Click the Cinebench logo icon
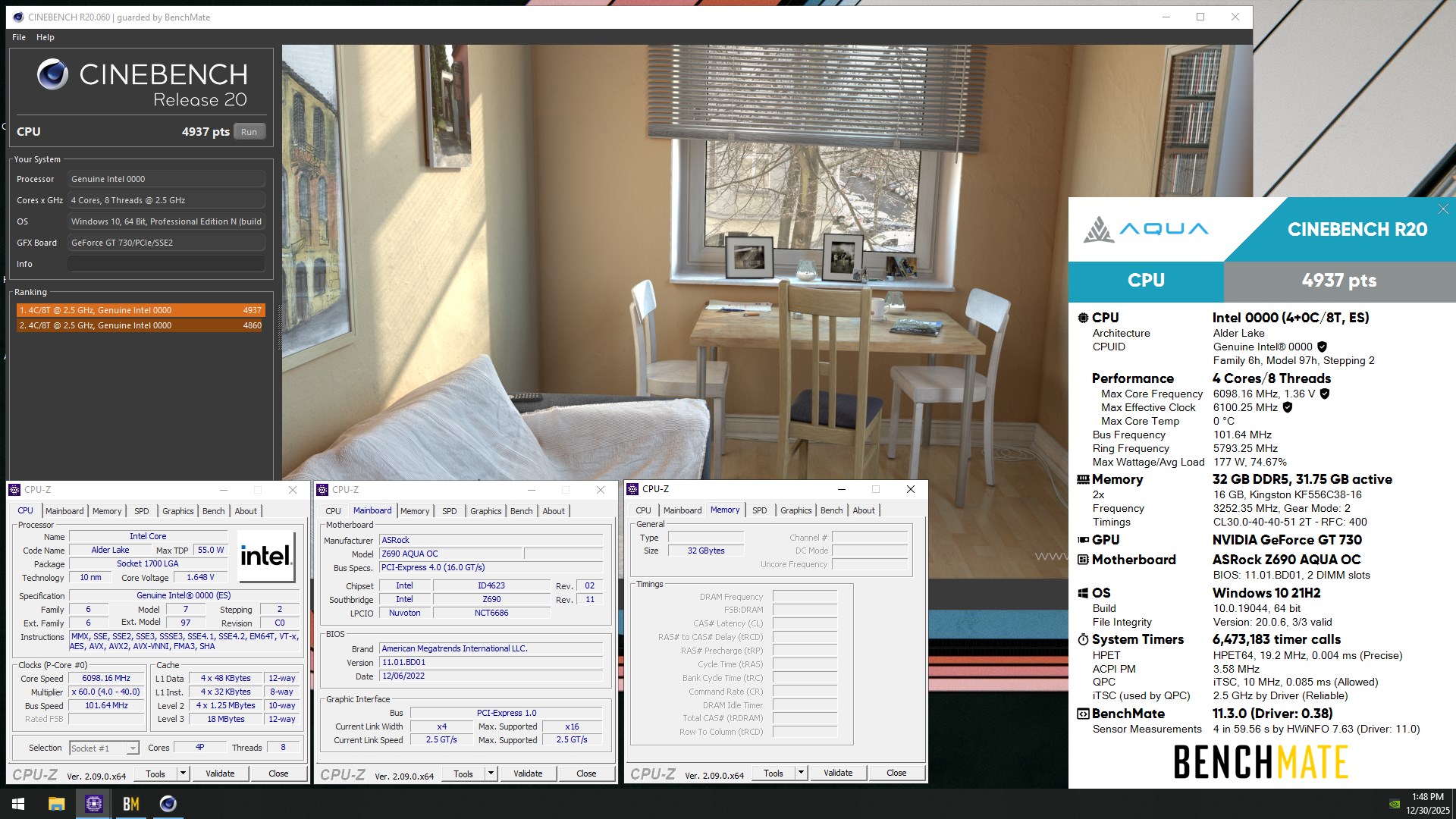This screenshot has width=1456, height=819. [53, 74]
